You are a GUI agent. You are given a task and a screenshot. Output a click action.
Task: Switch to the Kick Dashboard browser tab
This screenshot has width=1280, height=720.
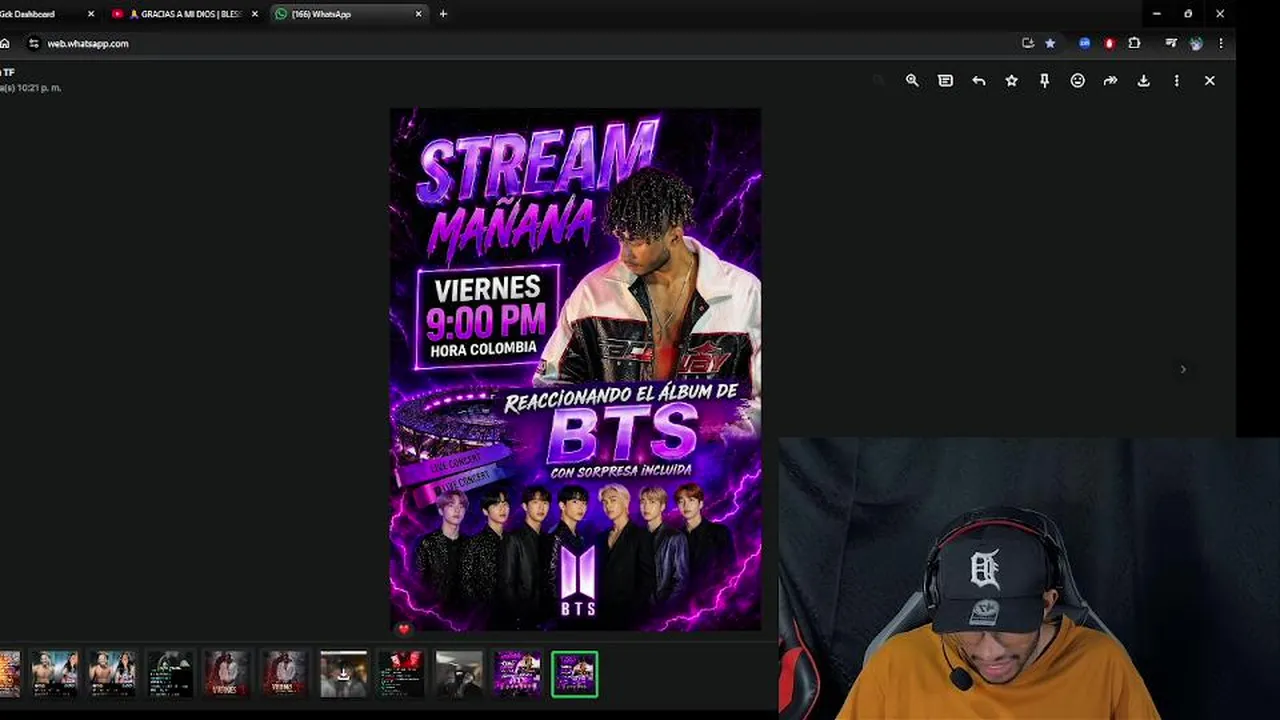click(x=42, y=14)
